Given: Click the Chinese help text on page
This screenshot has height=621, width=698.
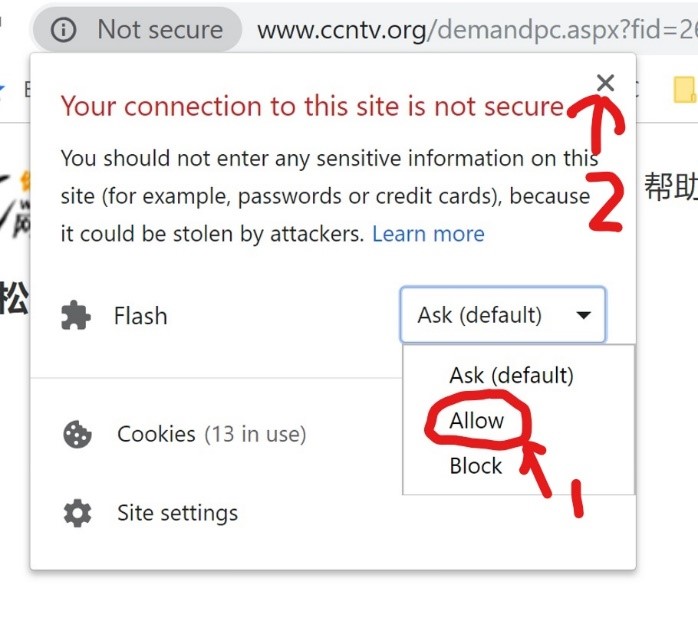Looking at the screenshot, I should tap(671, 186).
